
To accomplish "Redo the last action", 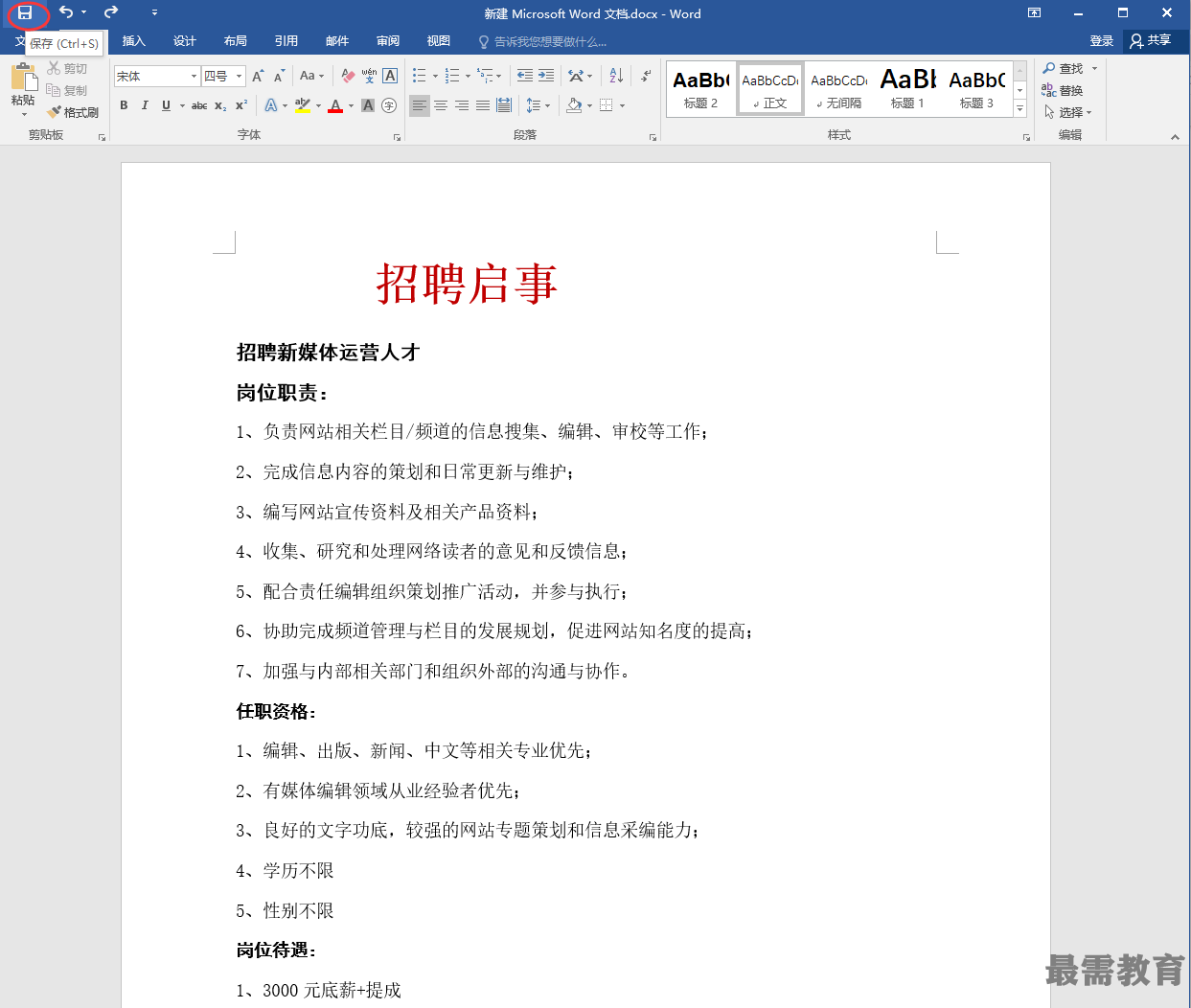I will (x=111, y=12).
